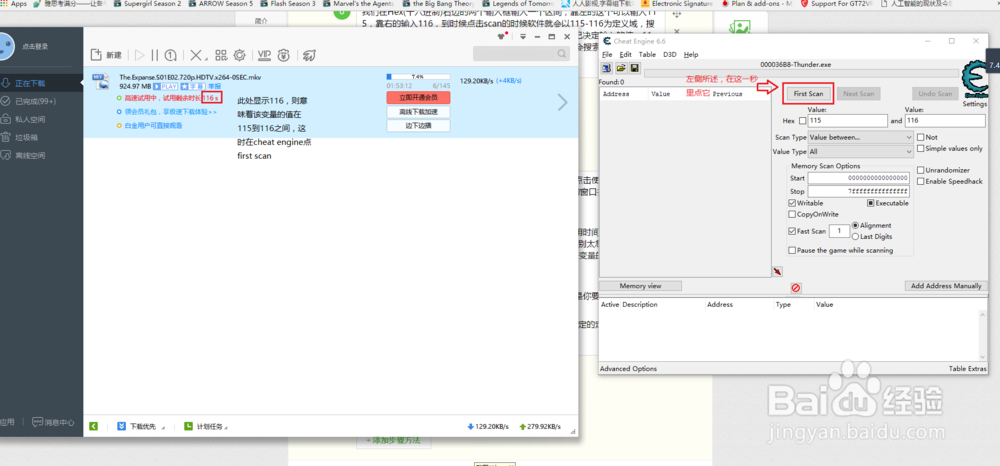Click the VIP icon in Thunder toolbar
The width and height of the screenshot is (1000, 466).
[x=264, y=55]
